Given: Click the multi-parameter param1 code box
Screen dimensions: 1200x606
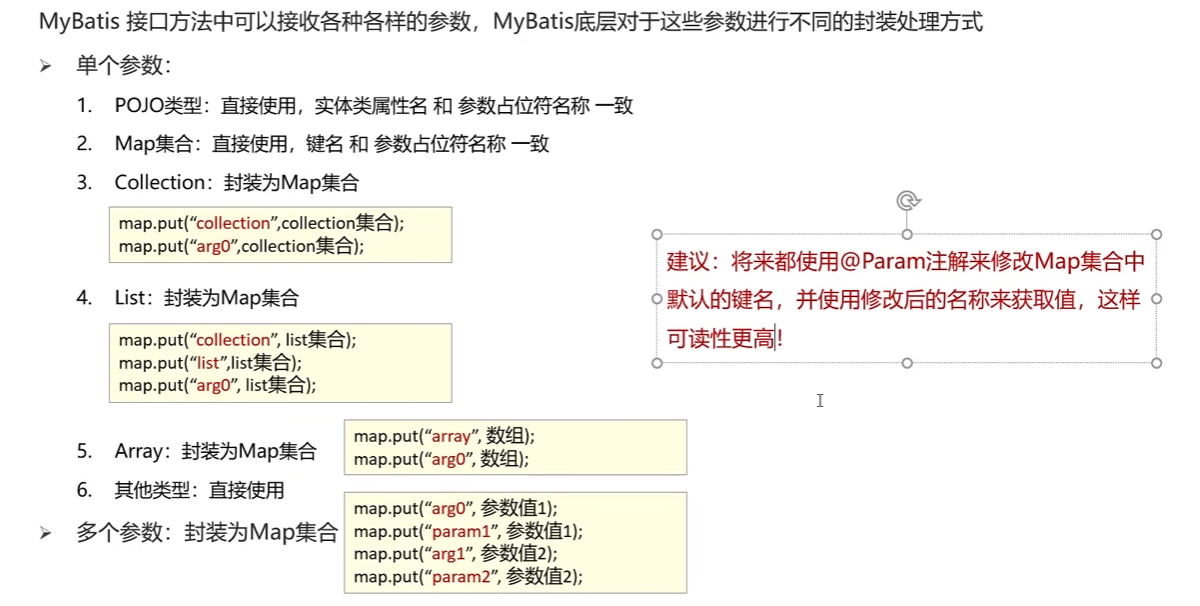Looking at the screenshot, I should click(x=515, y=542).
